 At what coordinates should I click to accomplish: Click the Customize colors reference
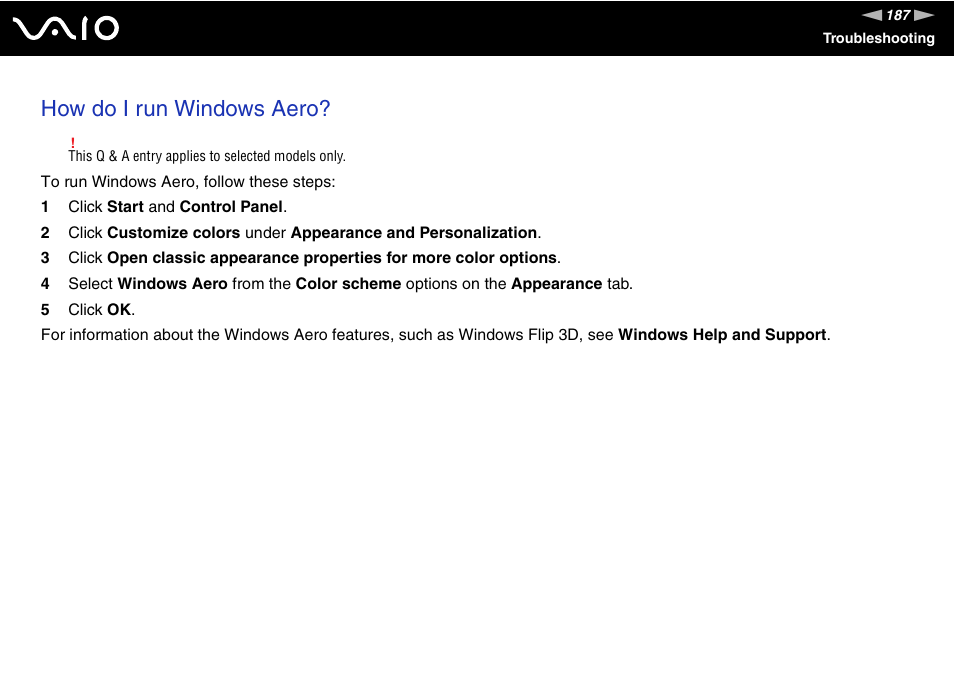[174, 232]
